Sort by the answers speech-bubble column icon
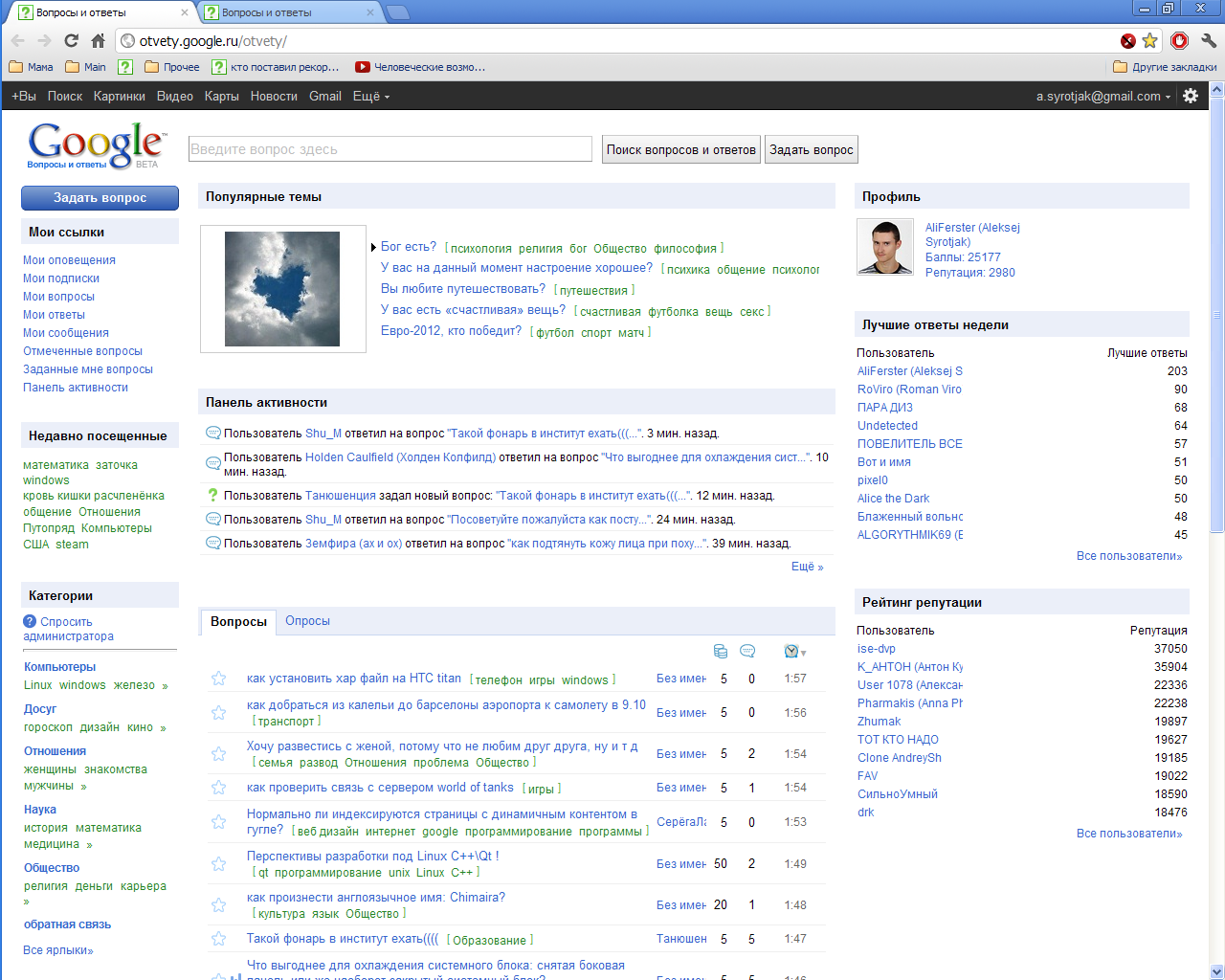The image size is (1225, 980). (x=747, y=651)
